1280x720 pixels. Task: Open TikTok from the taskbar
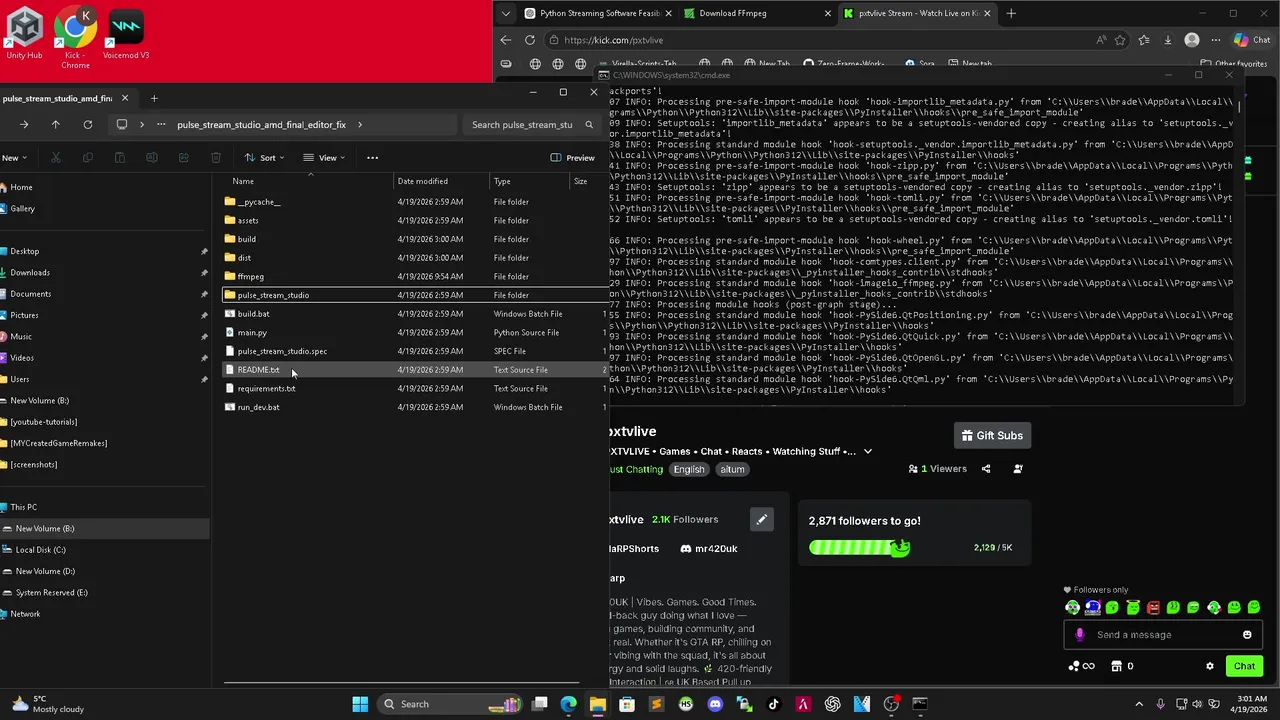[773, 704]
